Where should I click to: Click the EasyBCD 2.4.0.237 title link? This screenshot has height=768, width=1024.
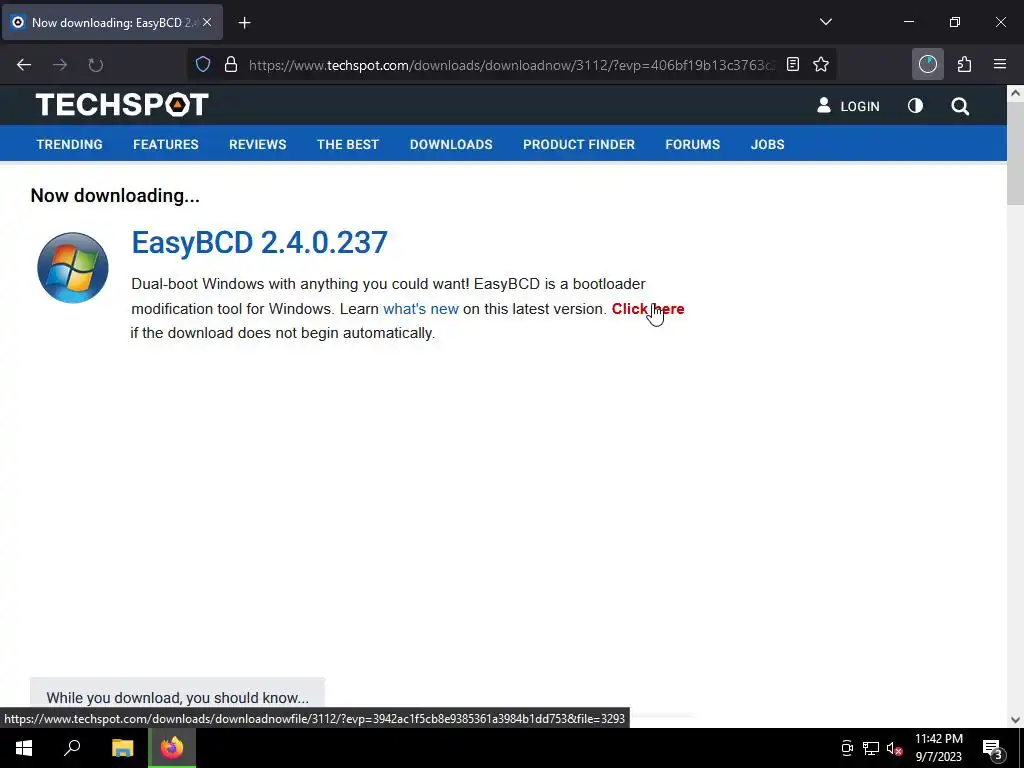coord(259,242)
